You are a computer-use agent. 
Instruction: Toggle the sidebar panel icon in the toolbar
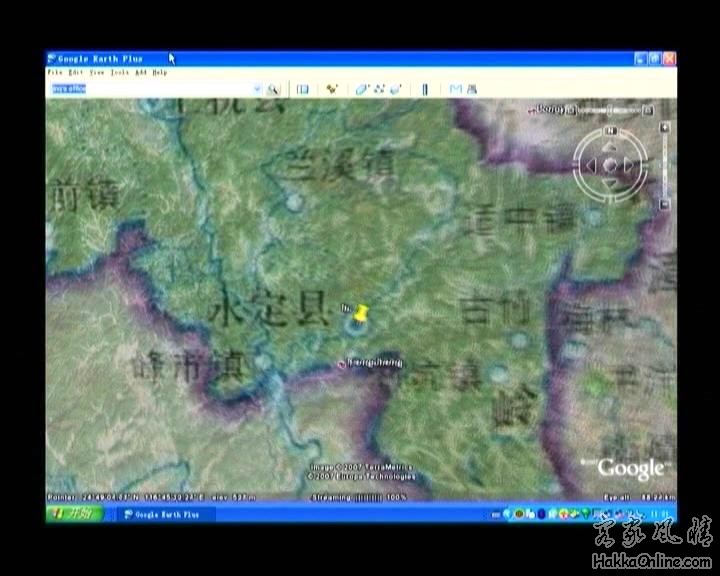(x=302, y=89)
